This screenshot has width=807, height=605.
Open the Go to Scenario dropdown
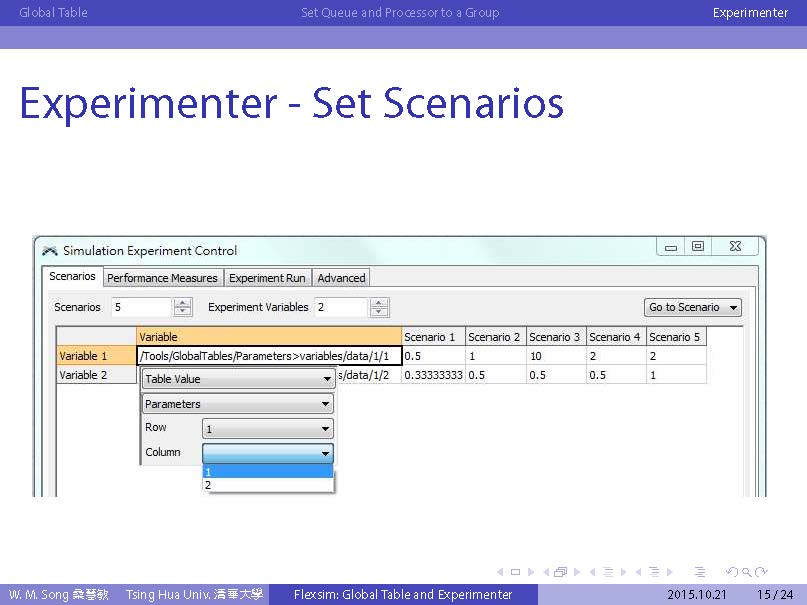click(693, 307)
